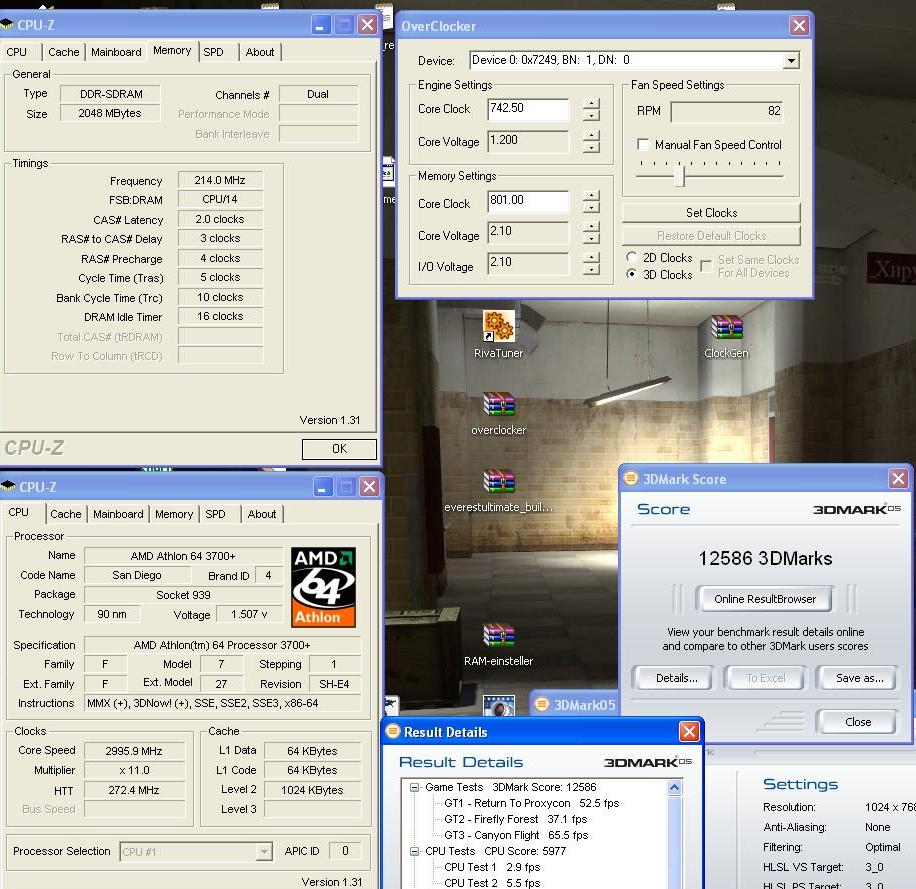916x889 pixels.
Task: Click the Close button in 3DMark Score
Action: 857,721
